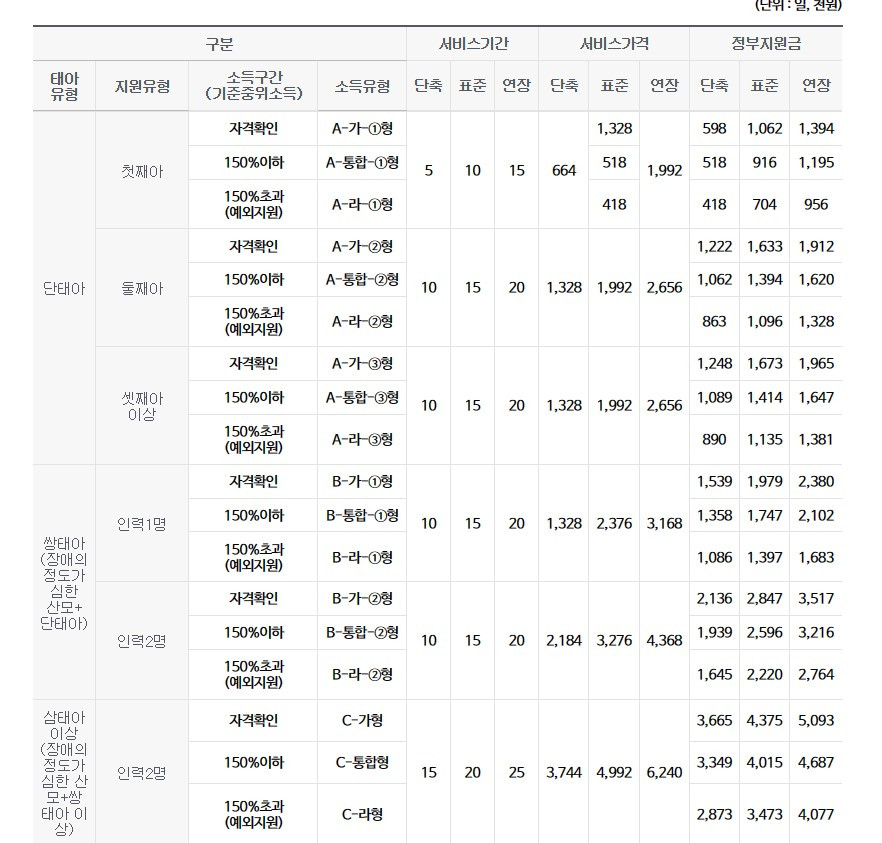Click the A-가-①형 cell

(362, 129)
